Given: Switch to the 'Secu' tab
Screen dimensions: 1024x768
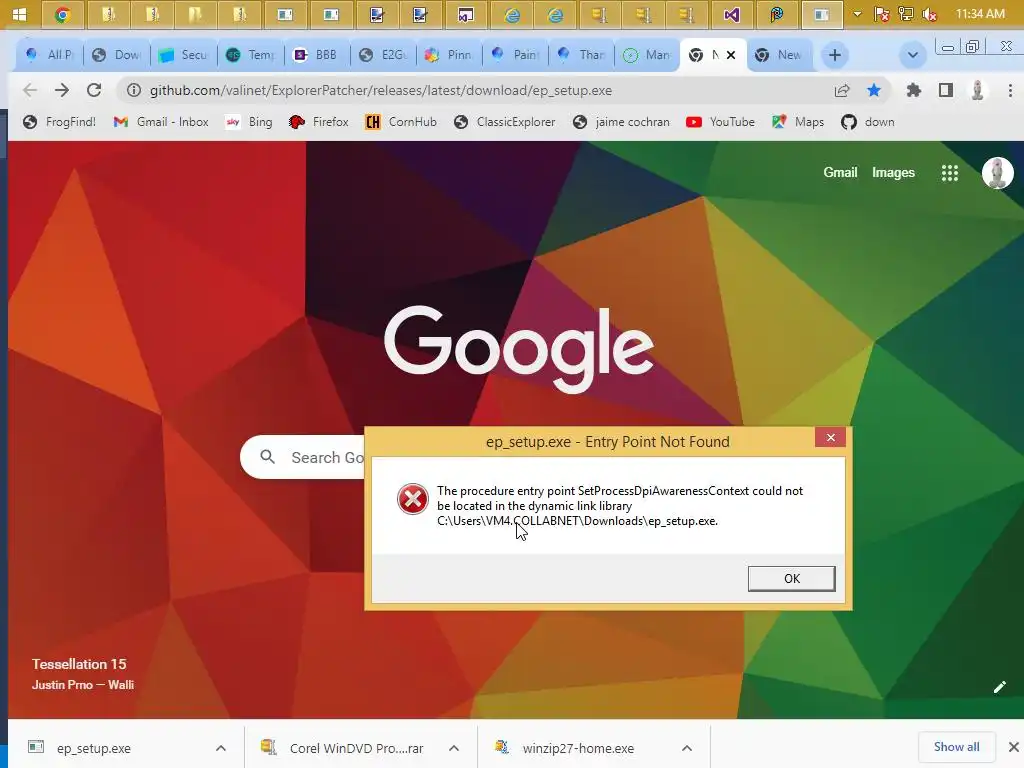Looking at the screenshot, I should pyautogui.click(x=184, y=55).
